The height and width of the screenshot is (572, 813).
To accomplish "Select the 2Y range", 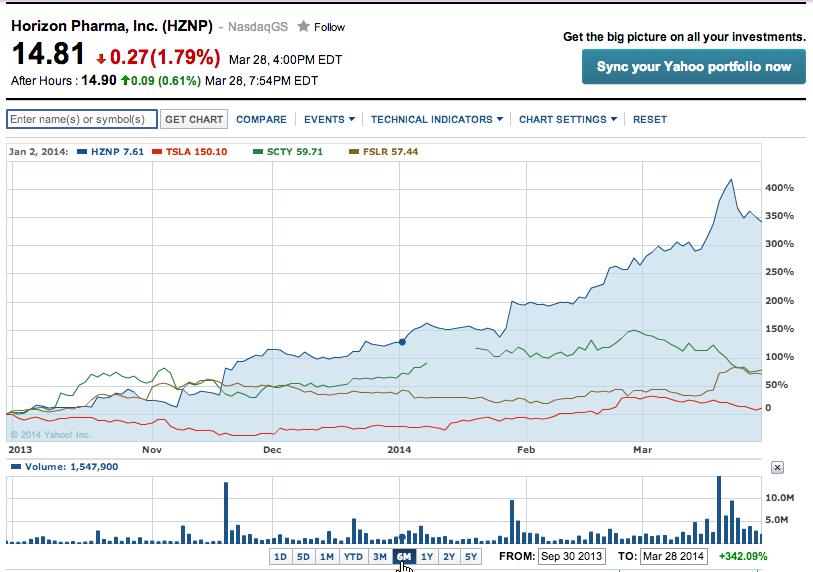I will click(x=449, y=556).
